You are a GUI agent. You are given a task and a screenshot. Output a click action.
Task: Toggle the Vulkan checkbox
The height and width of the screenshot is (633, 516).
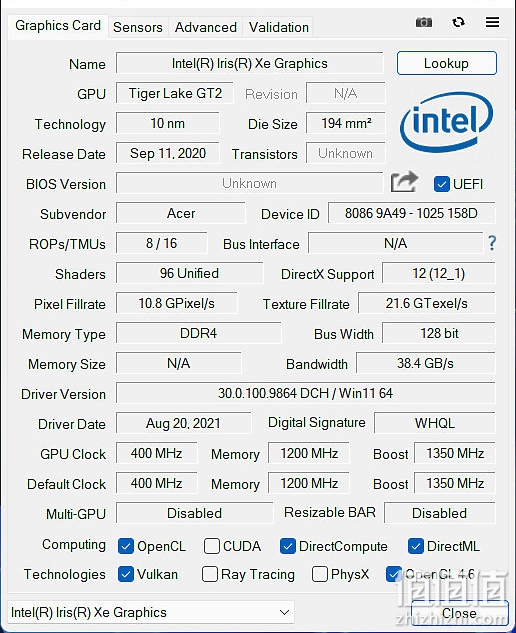pos(126,574)
